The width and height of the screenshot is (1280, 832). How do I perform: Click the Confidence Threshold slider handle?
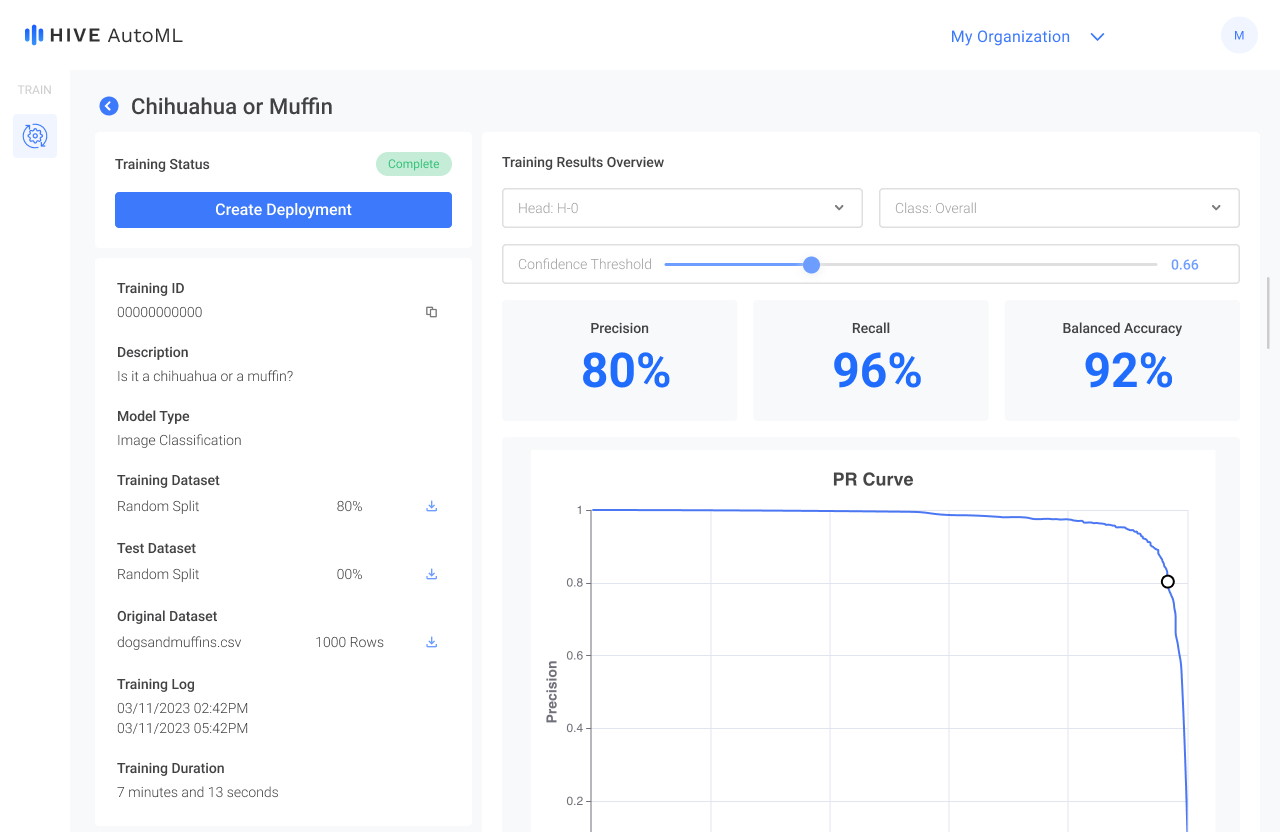tap(812, 265)
